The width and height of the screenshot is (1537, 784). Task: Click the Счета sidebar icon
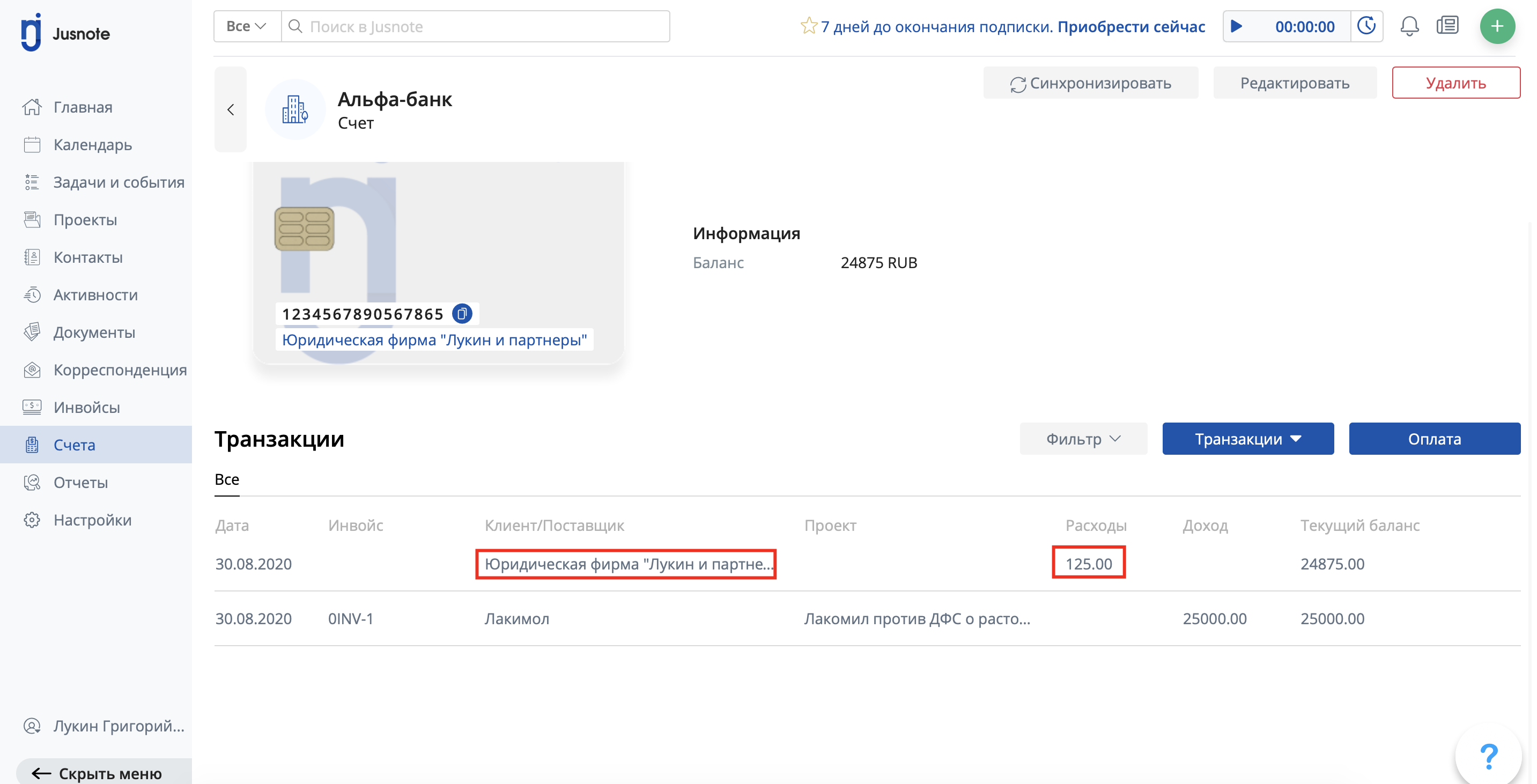[32, 445]
